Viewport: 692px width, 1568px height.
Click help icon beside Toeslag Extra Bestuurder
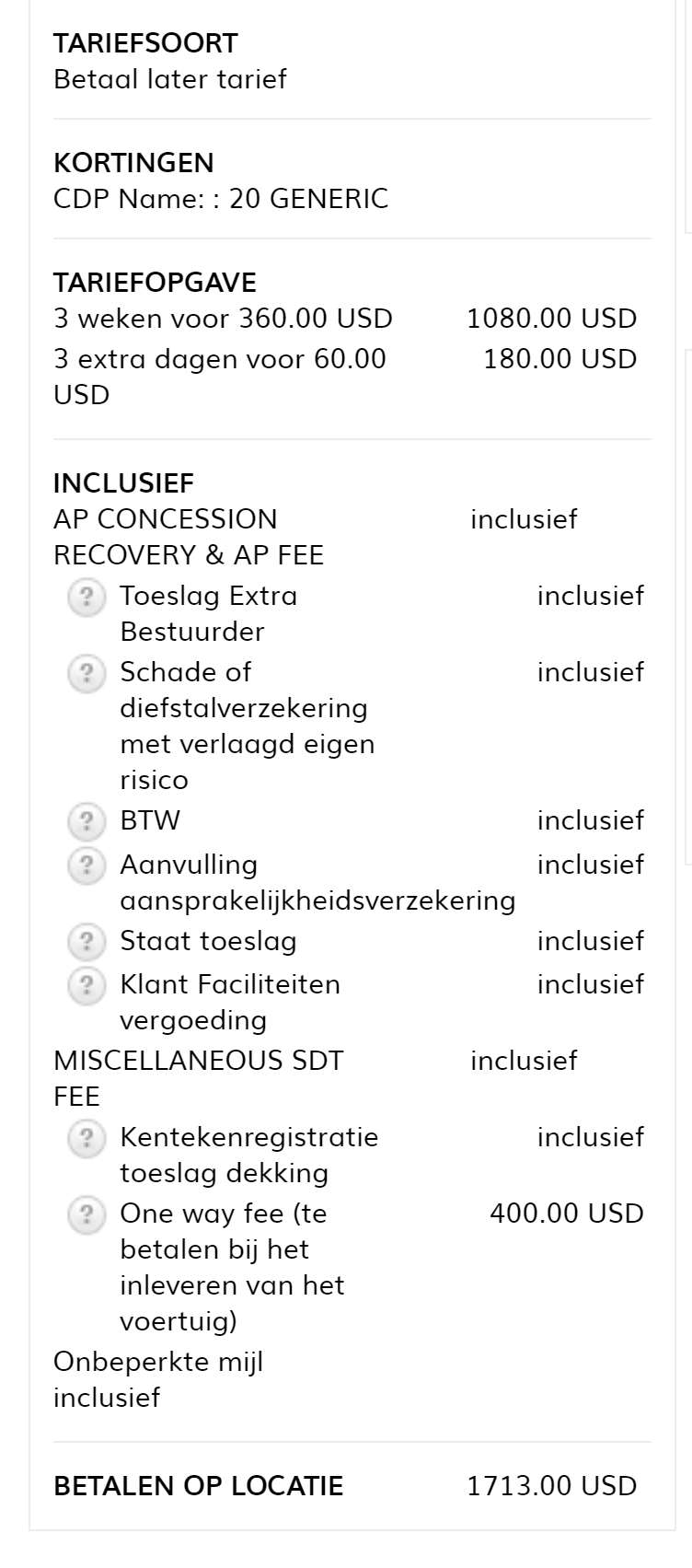[x=86, y=598]
